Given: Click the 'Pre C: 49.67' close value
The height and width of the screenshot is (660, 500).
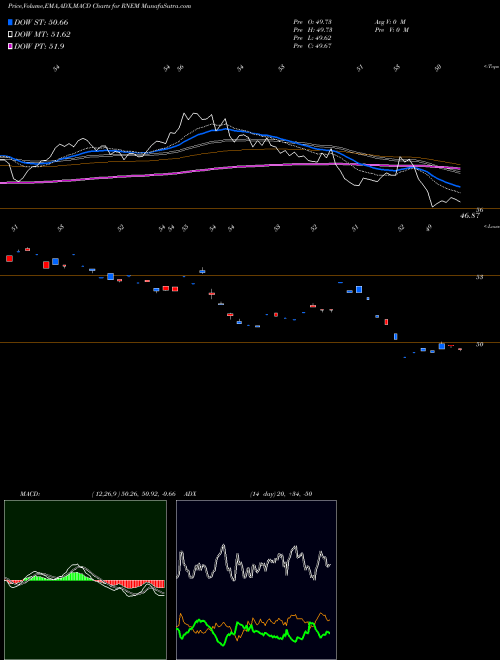Looking at the screenshot, I should [313, 46].
